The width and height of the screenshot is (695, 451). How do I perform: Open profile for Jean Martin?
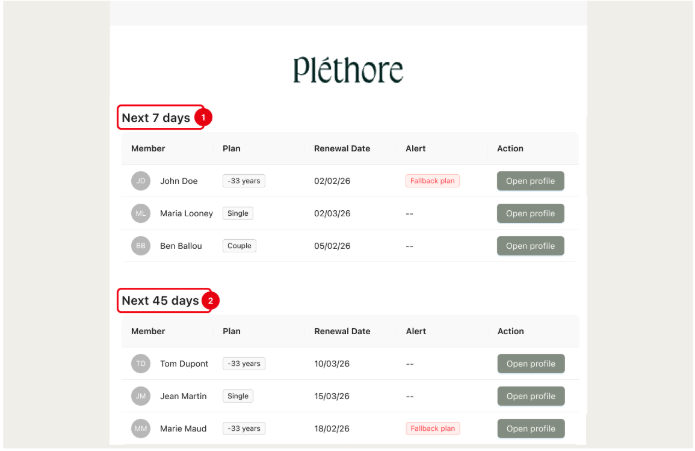[530, 396]
